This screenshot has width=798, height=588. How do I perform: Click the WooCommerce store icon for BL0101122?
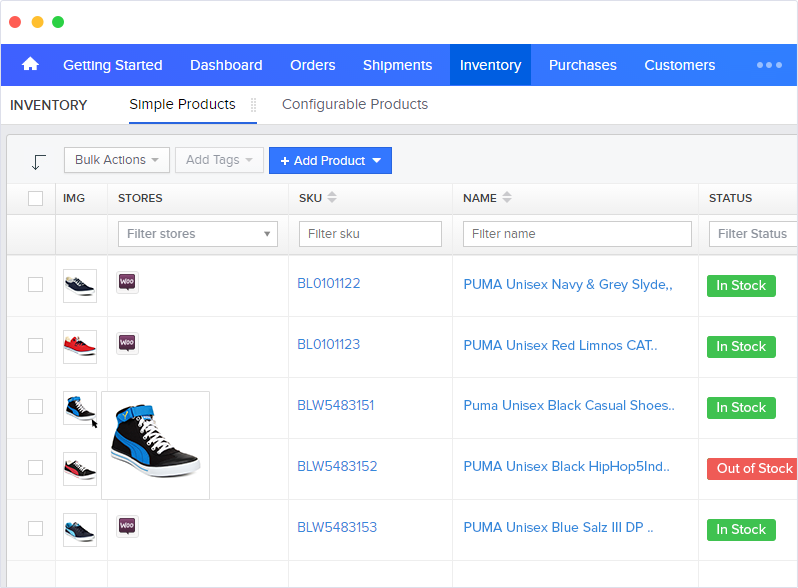pos(127,282)
